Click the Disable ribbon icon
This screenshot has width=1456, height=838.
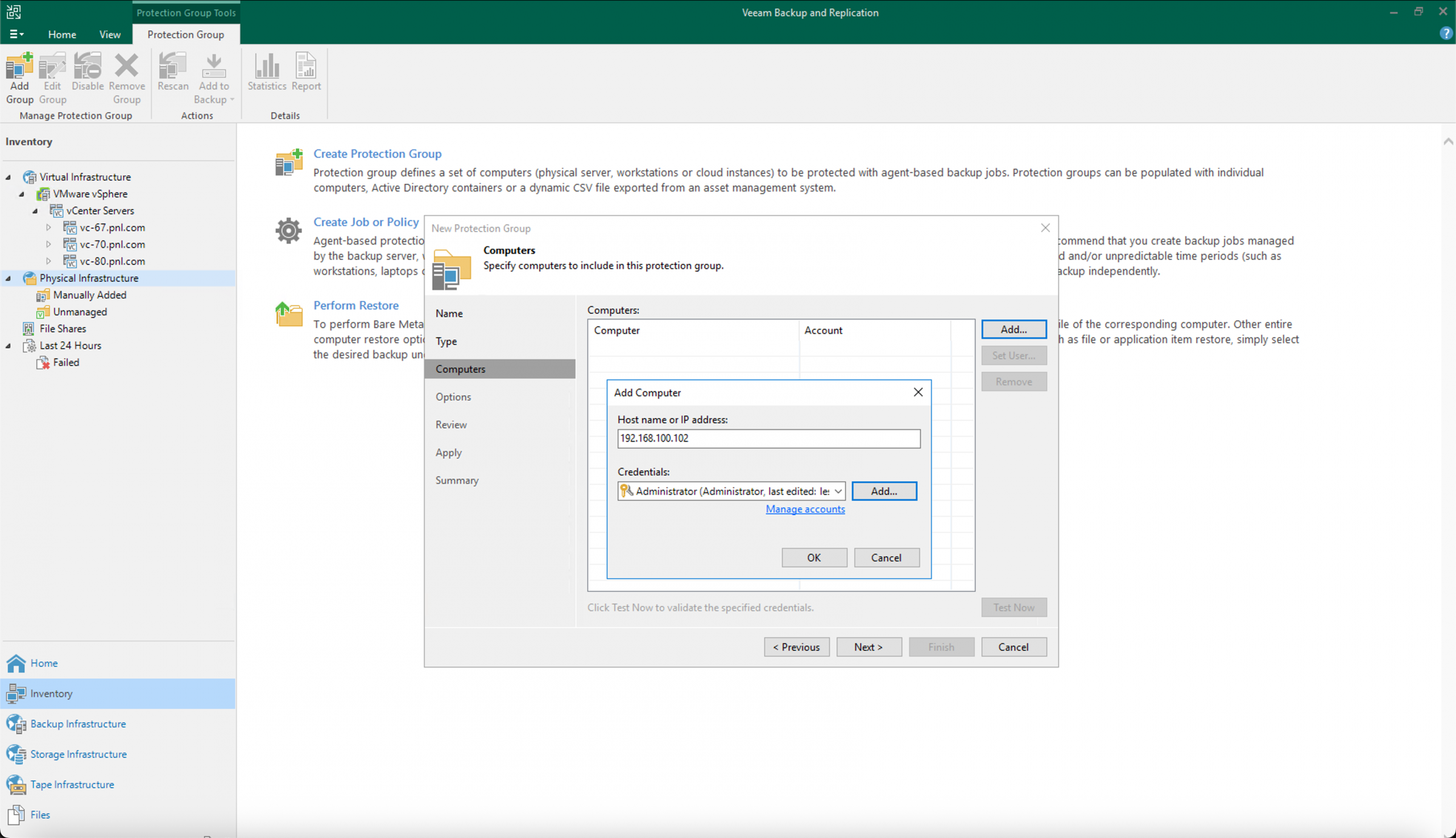[88, 72]
